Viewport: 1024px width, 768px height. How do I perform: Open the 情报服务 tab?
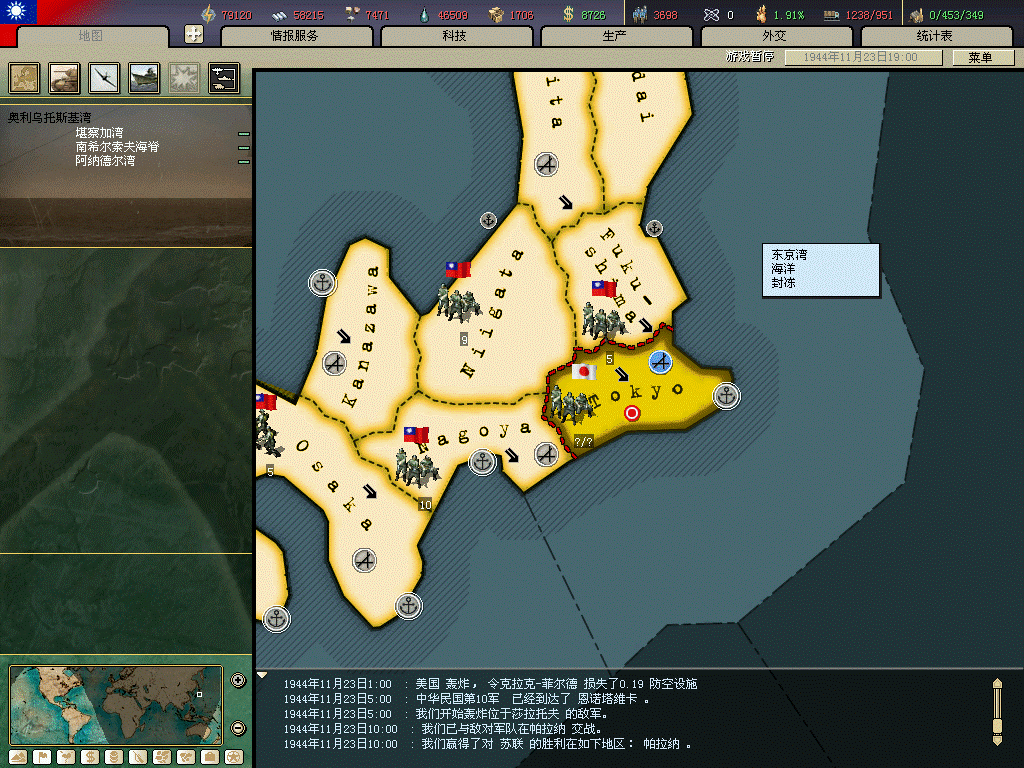pos(295,36)
